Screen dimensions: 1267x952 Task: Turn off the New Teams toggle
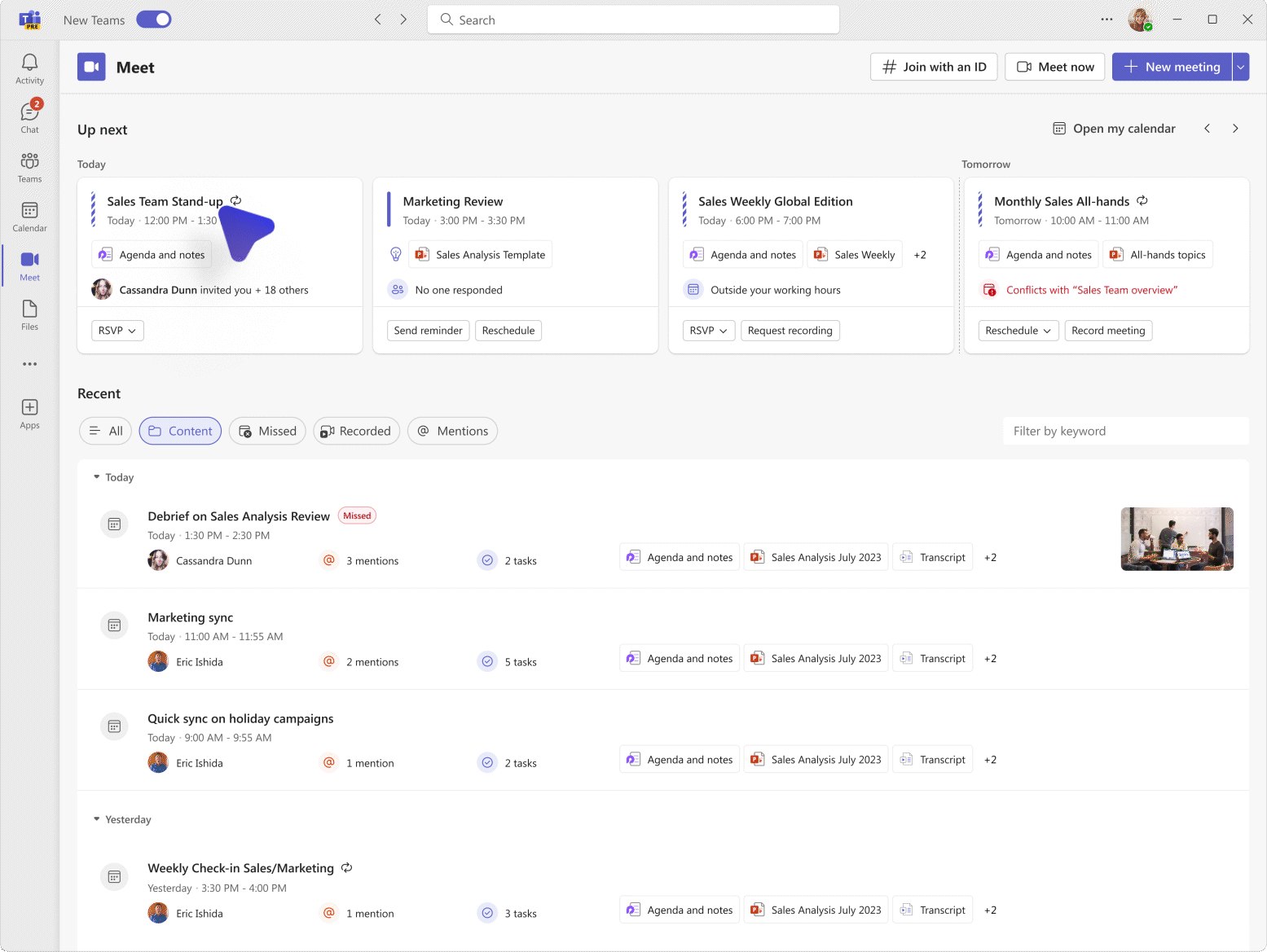(x=153, y=20)
